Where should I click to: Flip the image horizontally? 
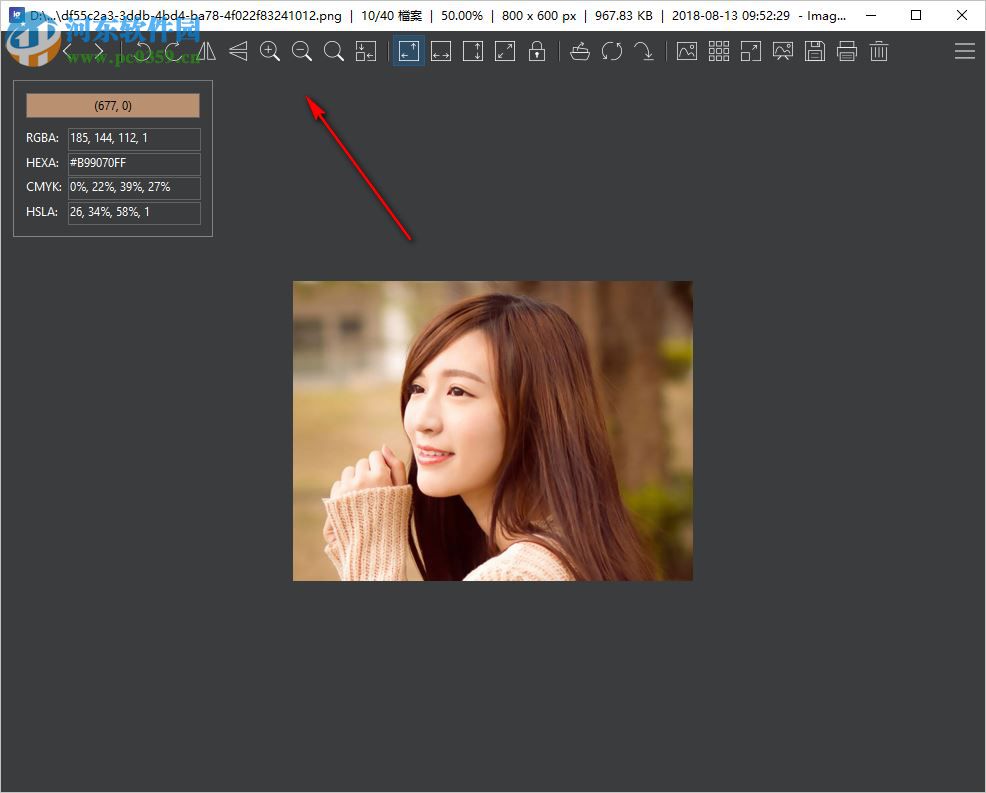[206, 51]
